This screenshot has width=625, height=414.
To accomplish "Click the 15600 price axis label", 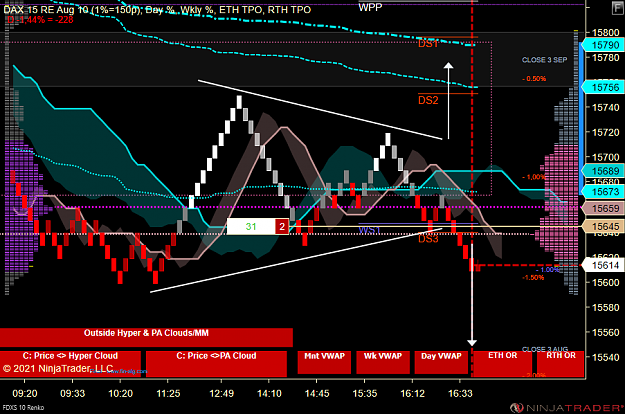I will tap(606, 283).
